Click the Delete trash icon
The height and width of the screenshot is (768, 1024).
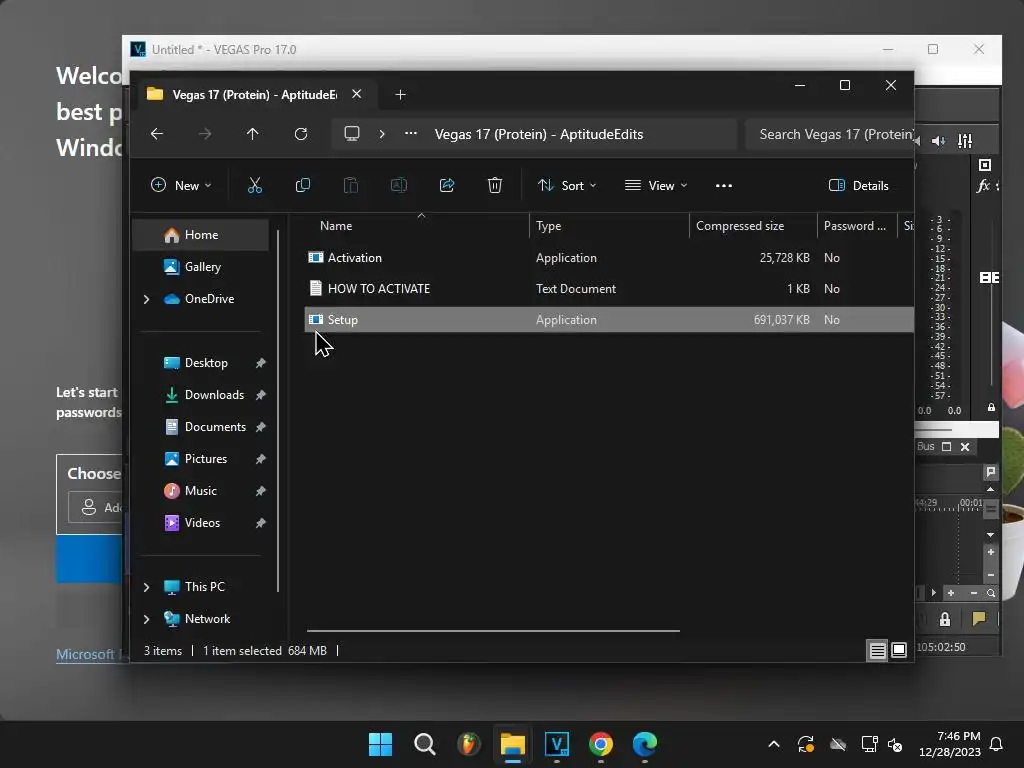(x=494, y=185)
